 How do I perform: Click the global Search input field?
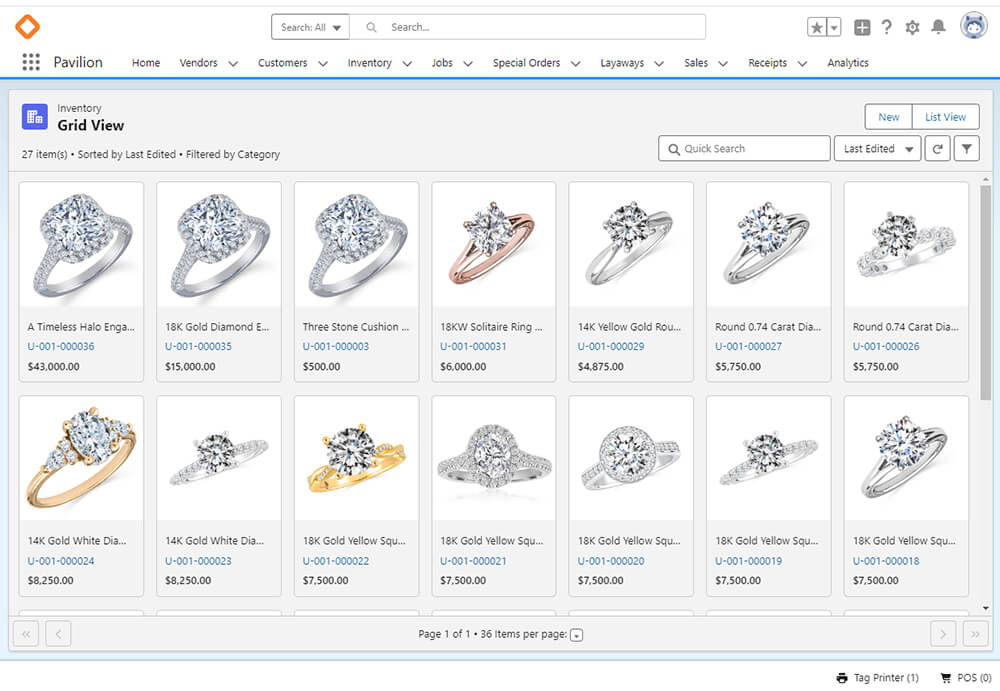[x=528, y=27]
